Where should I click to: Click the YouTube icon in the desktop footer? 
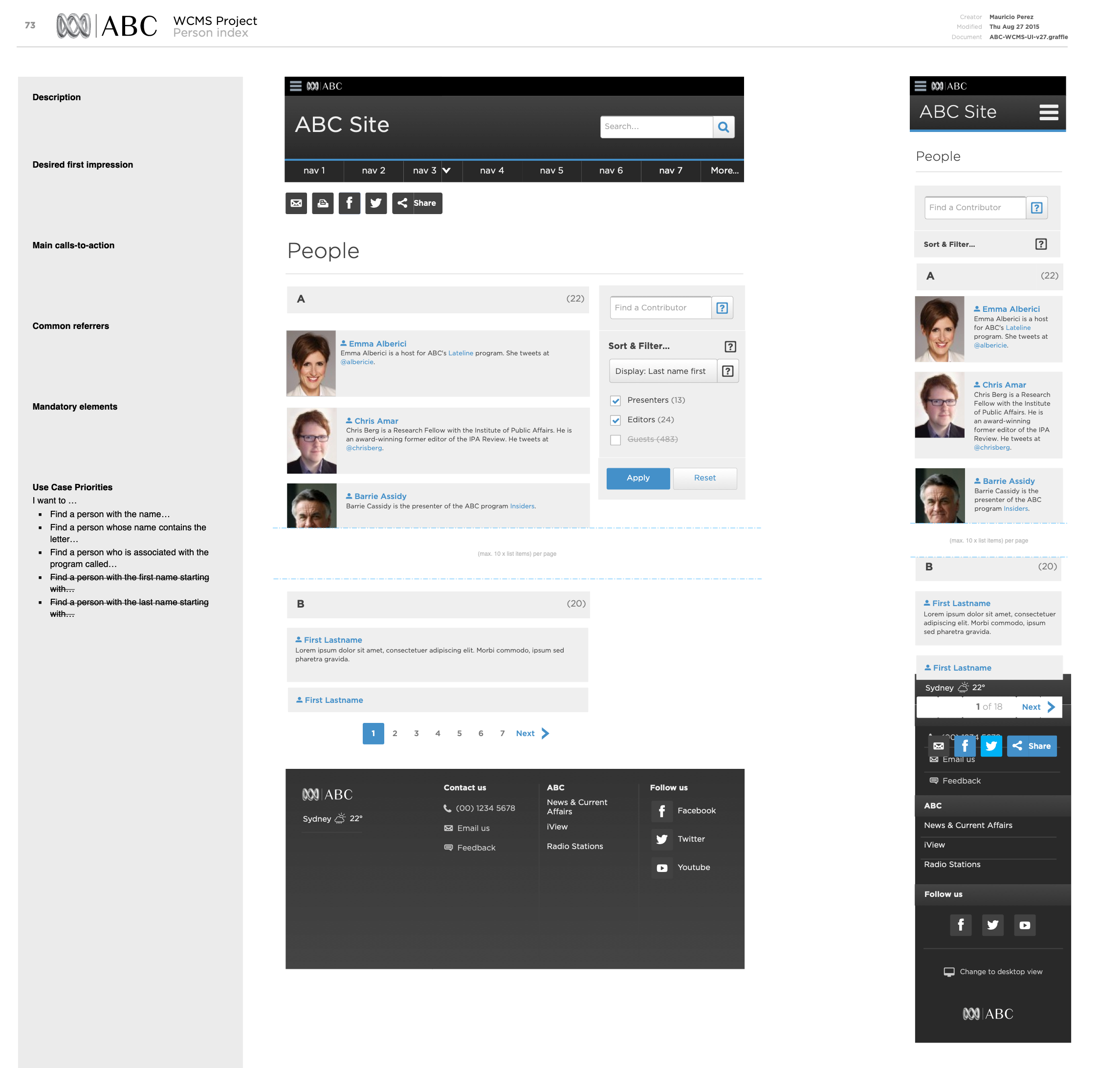[661, 868]
